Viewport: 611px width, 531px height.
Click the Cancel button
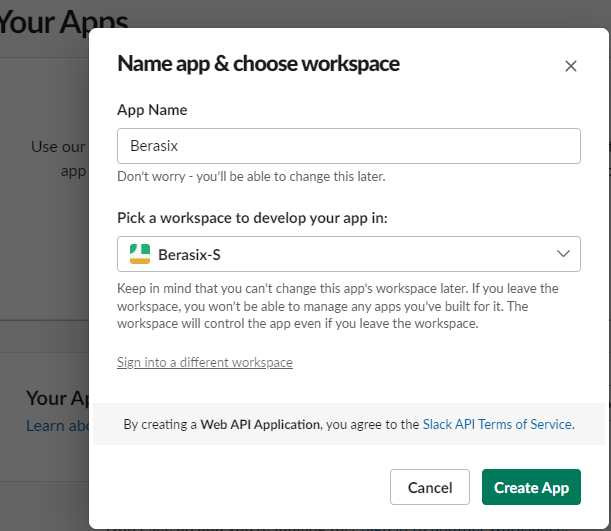[430, 487]
